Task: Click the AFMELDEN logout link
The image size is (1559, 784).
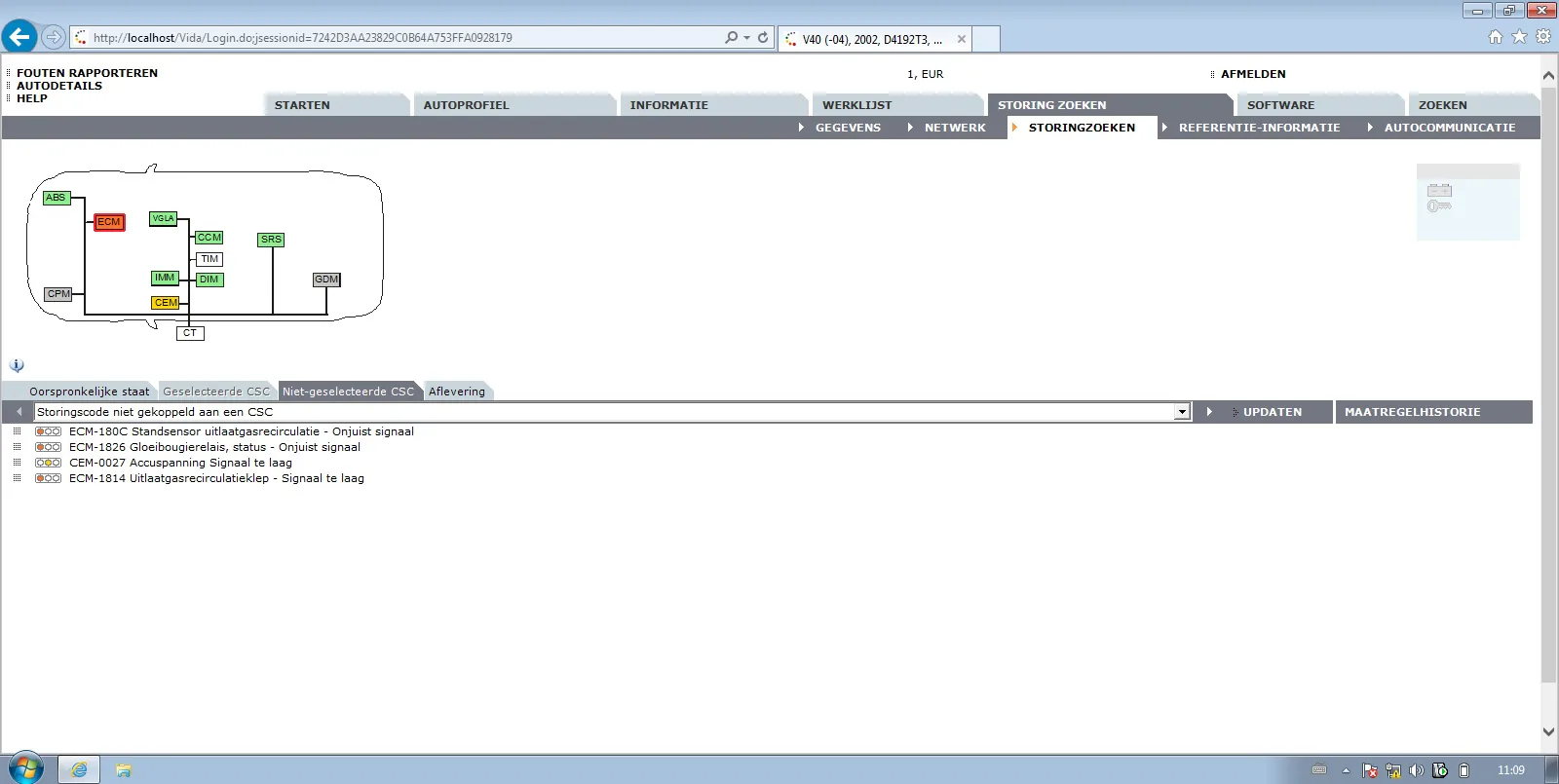Action: click(1253, 74)
